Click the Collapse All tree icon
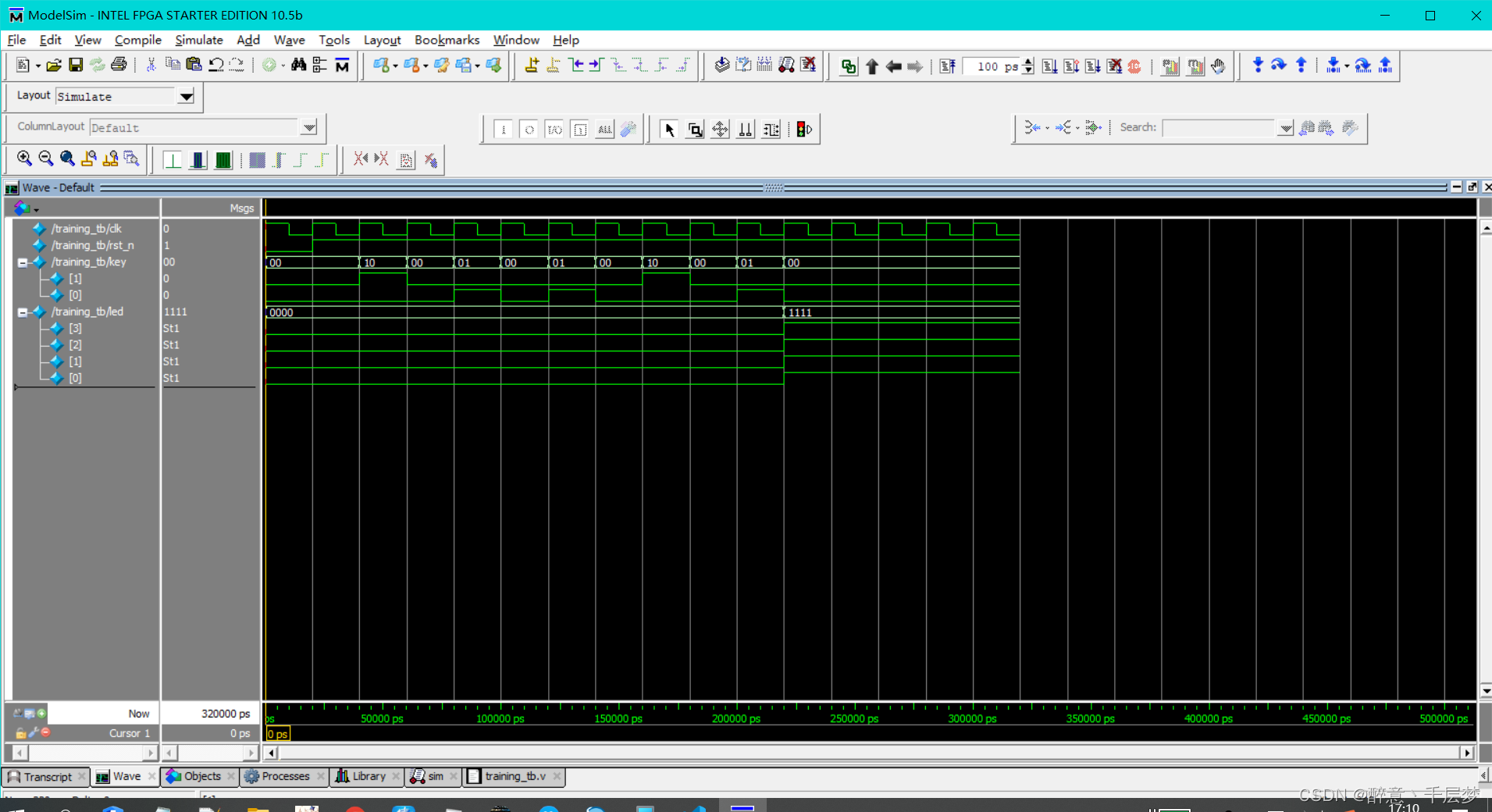 [x=320, y=66]
